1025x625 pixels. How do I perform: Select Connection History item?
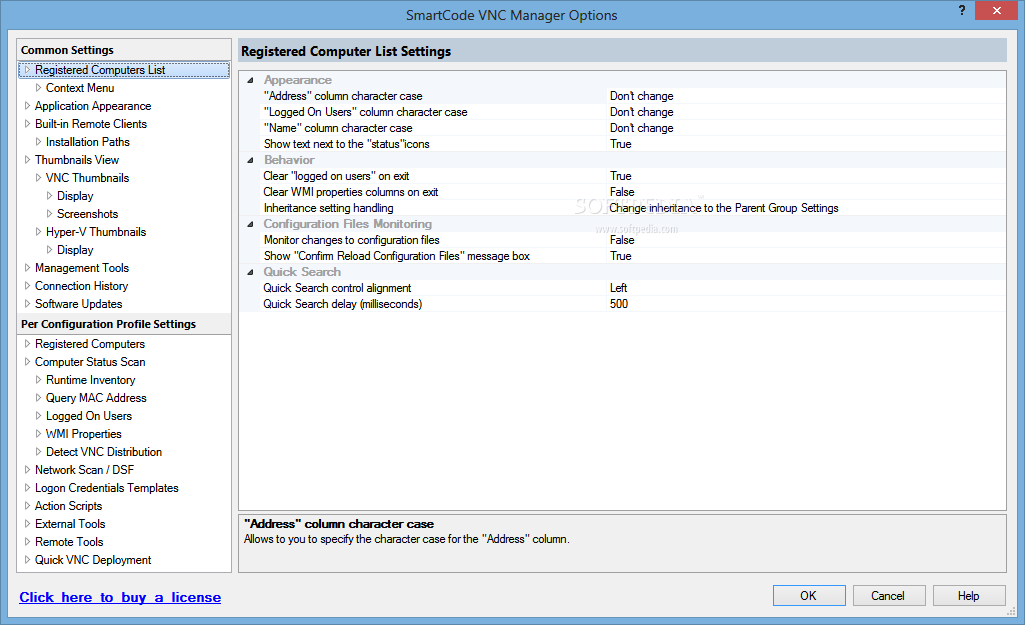click(82, 286)
